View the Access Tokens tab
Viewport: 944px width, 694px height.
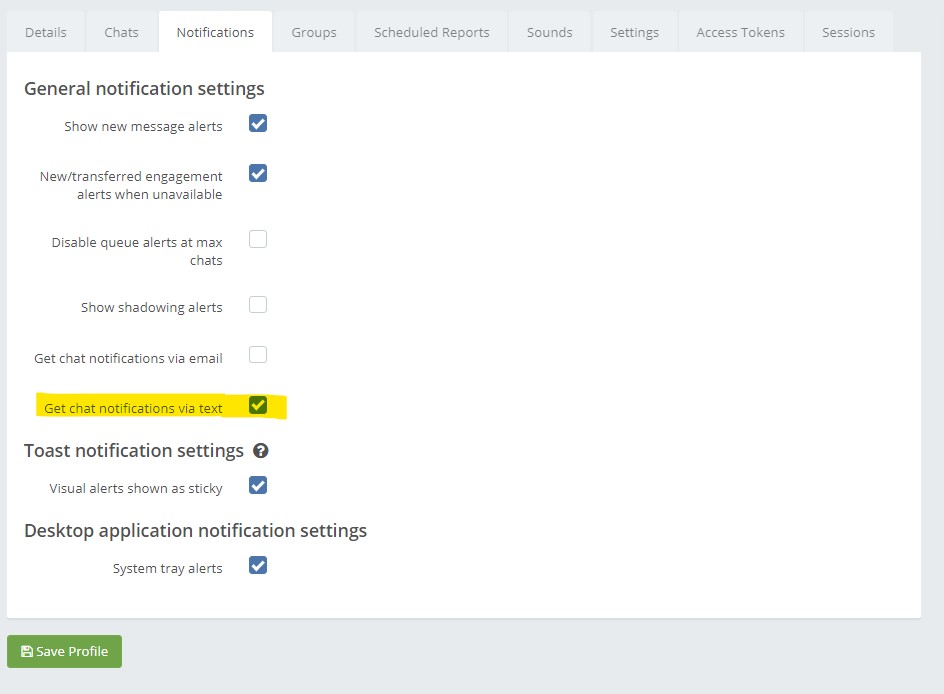[740, 32]
